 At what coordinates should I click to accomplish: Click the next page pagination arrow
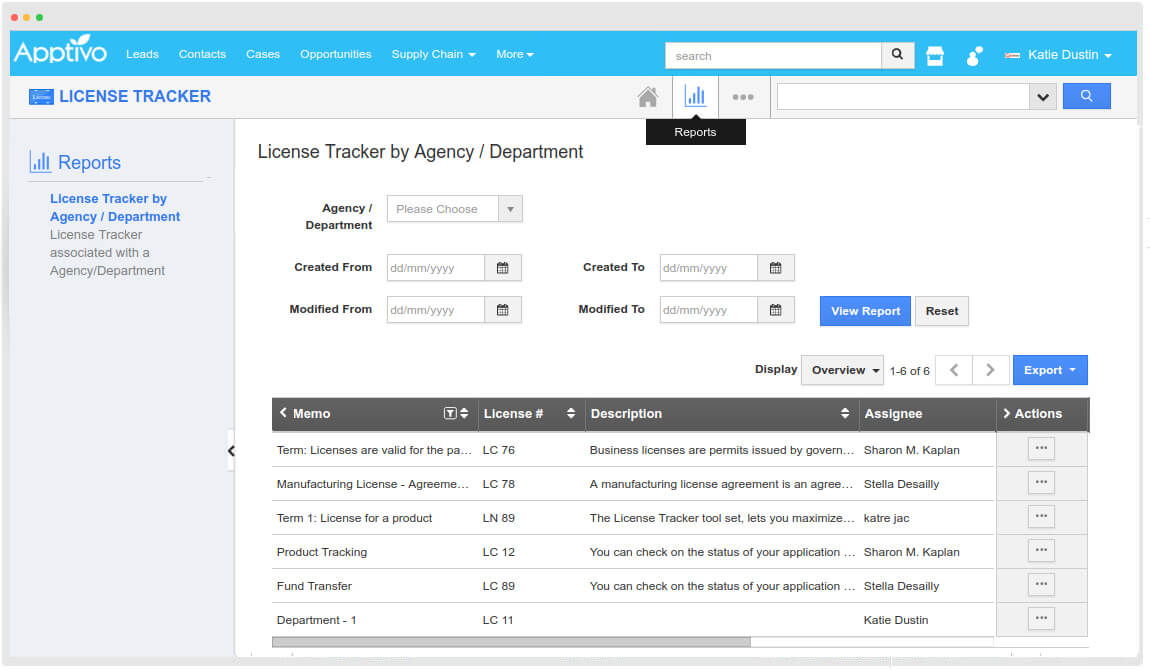pos(990,369)
